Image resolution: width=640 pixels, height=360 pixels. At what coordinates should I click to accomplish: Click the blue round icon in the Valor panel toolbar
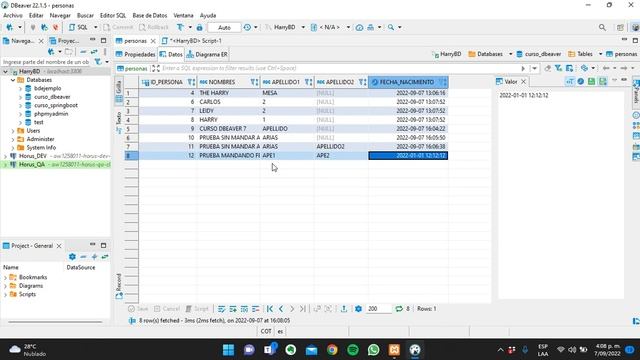pos(580,82)
